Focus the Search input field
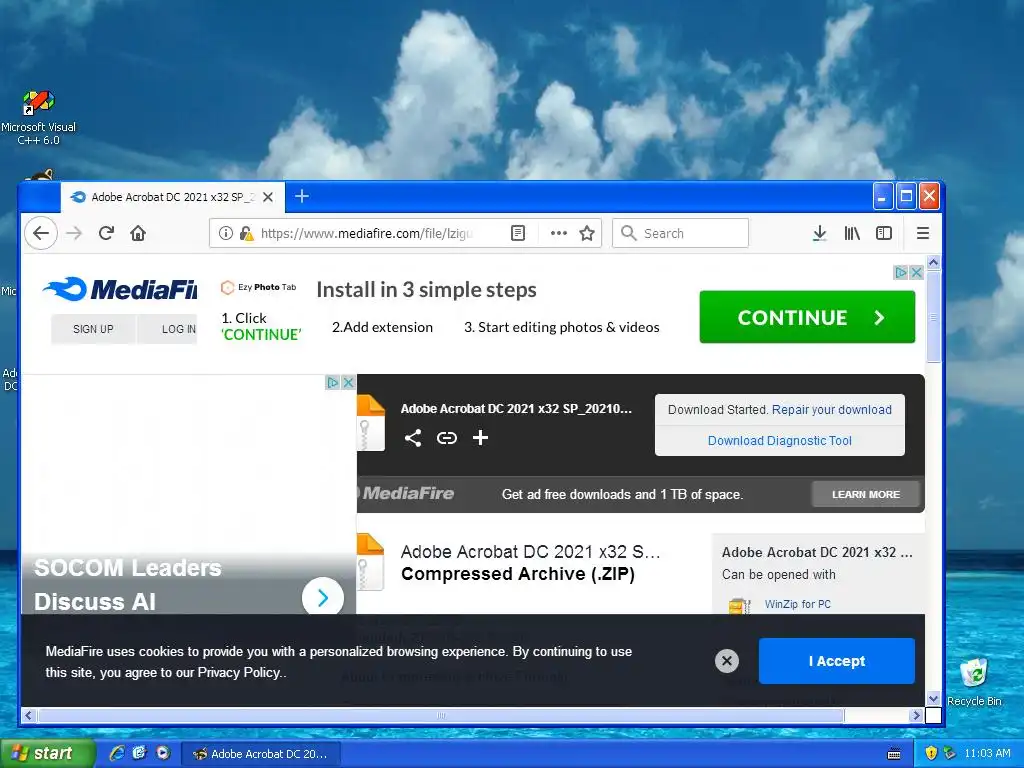 pos(680,233)
